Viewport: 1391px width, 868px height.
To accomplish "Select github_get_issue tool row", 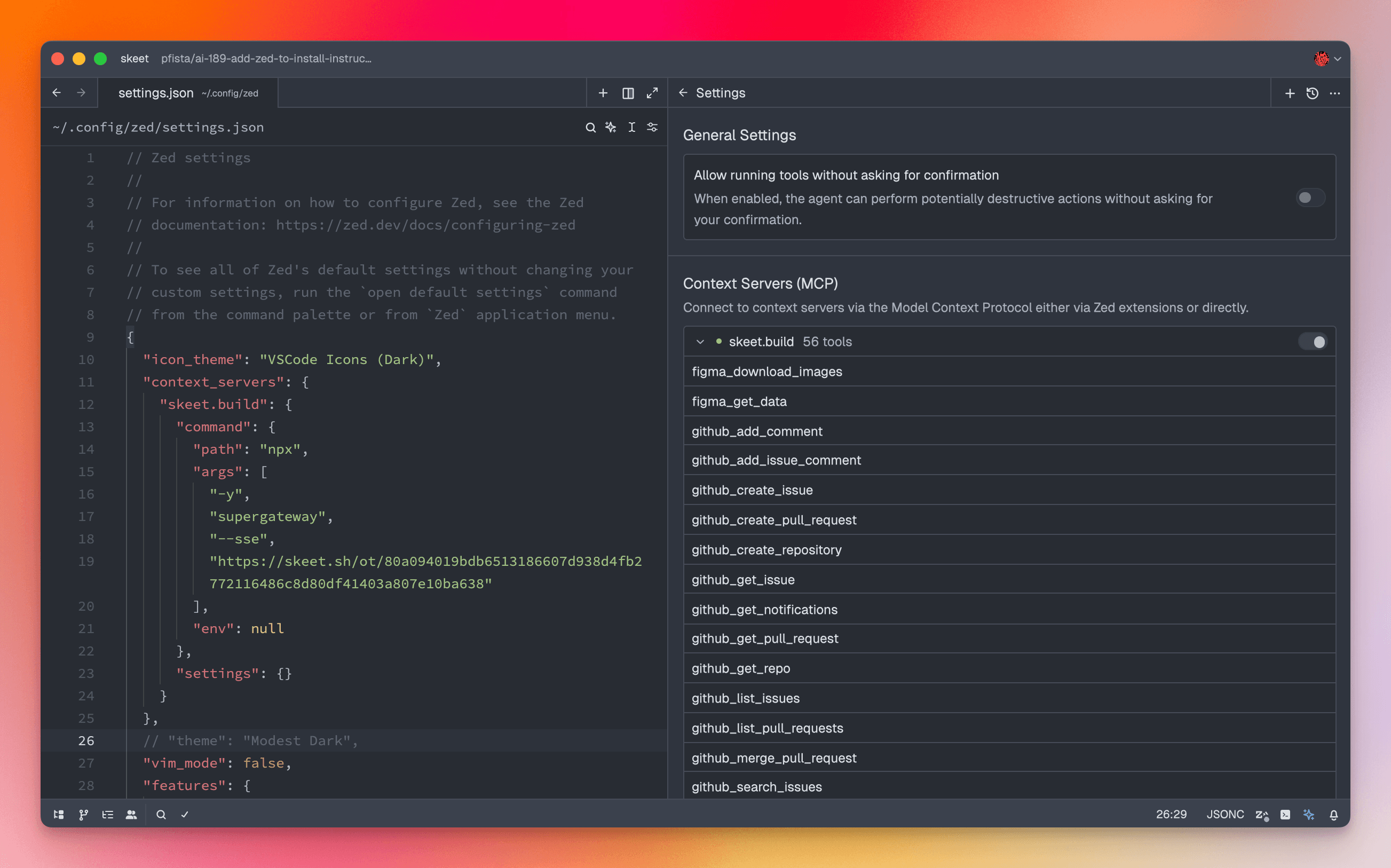I will [x=1009, y=579].
